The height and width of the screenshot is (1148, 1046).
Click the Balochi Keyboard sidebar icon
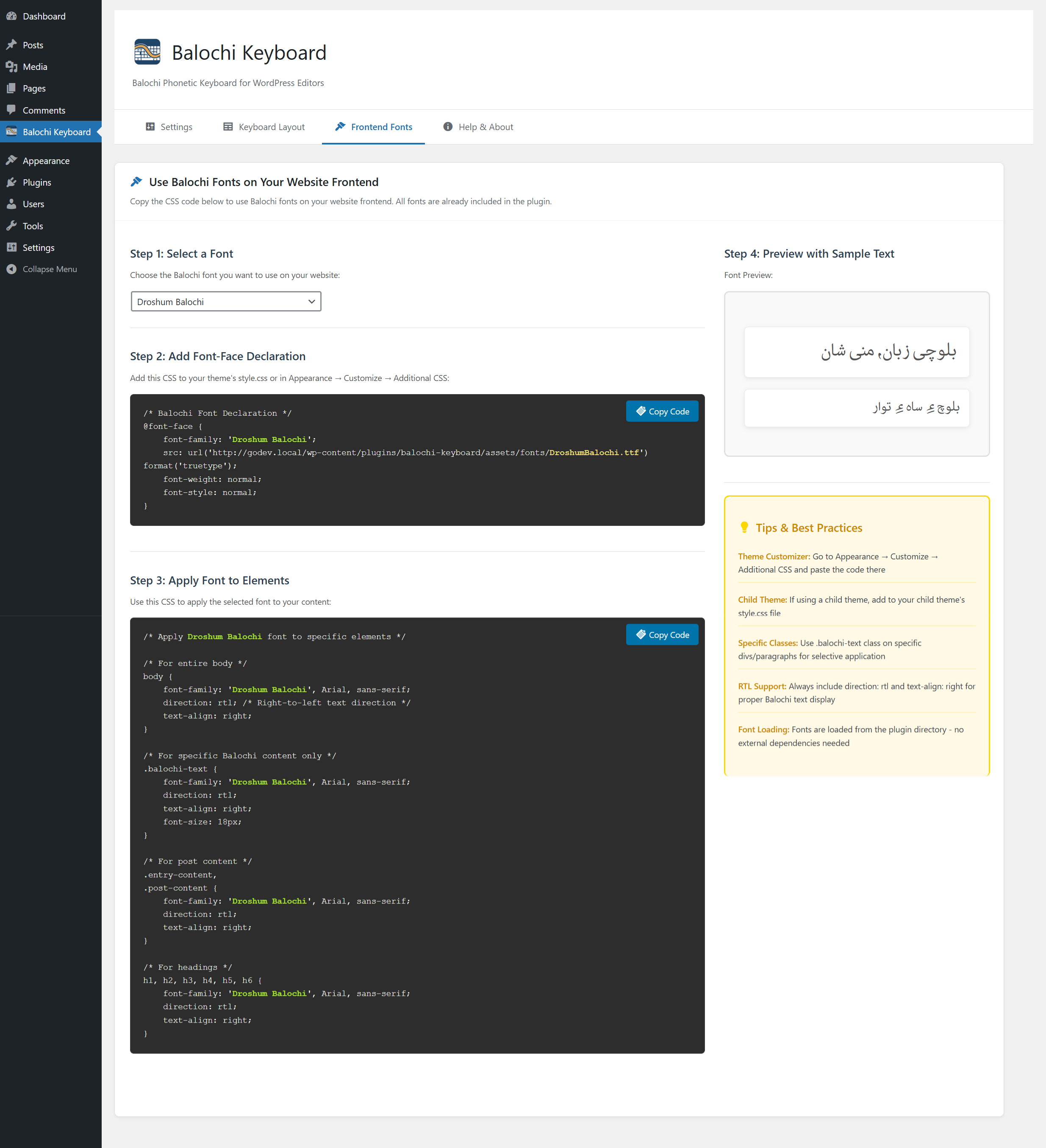click(x=11, y=131)
